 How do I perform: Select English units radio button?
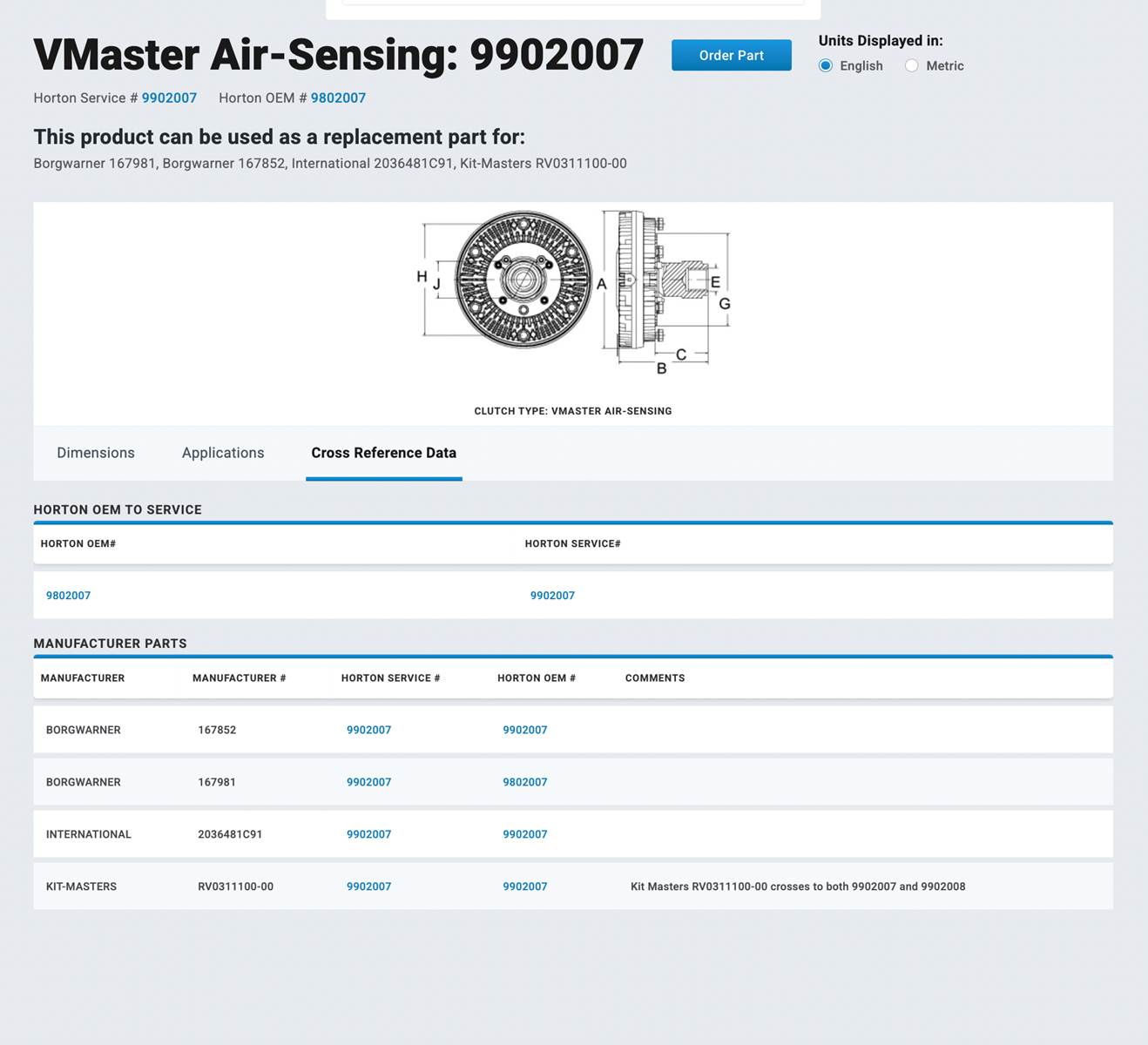[826, 66]
